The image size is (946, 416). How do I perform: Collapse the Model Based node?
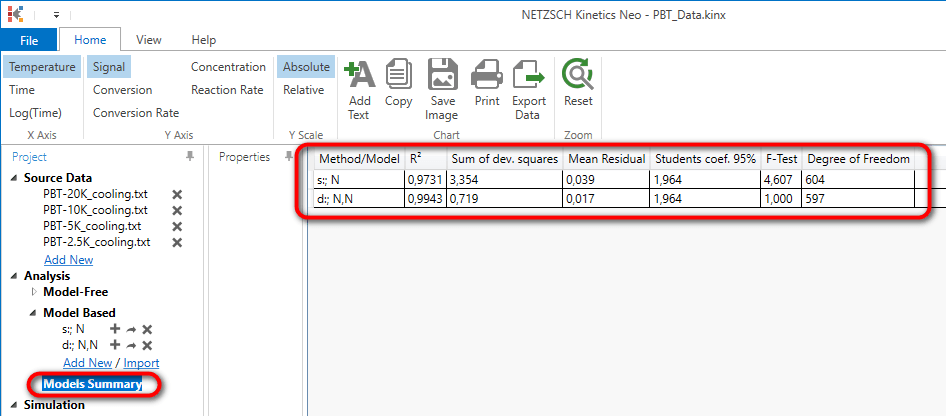pos(33,314)
